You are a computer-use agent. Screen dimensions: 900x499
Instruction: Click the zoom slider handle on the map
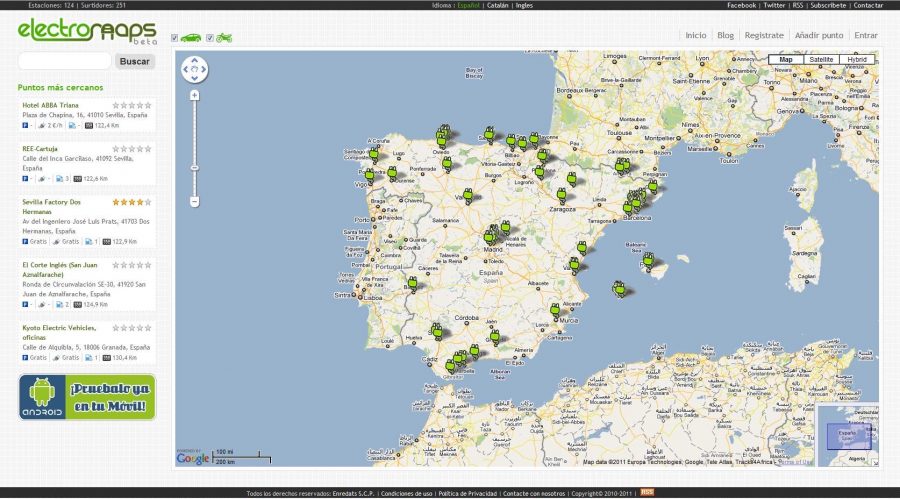click(195, 168)
